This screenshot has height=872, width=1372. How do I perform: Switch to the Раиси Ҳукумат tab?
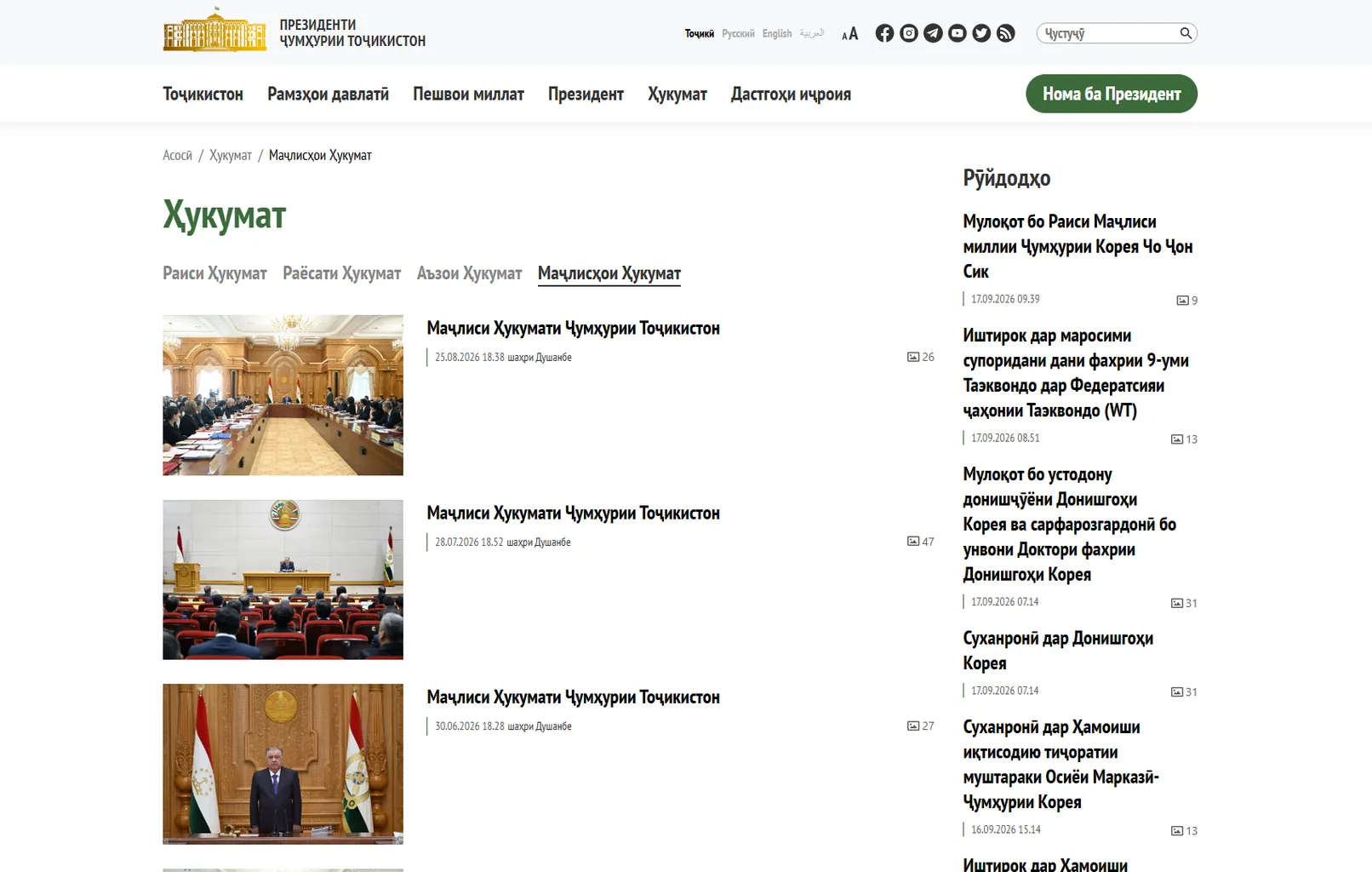(214, 273)
